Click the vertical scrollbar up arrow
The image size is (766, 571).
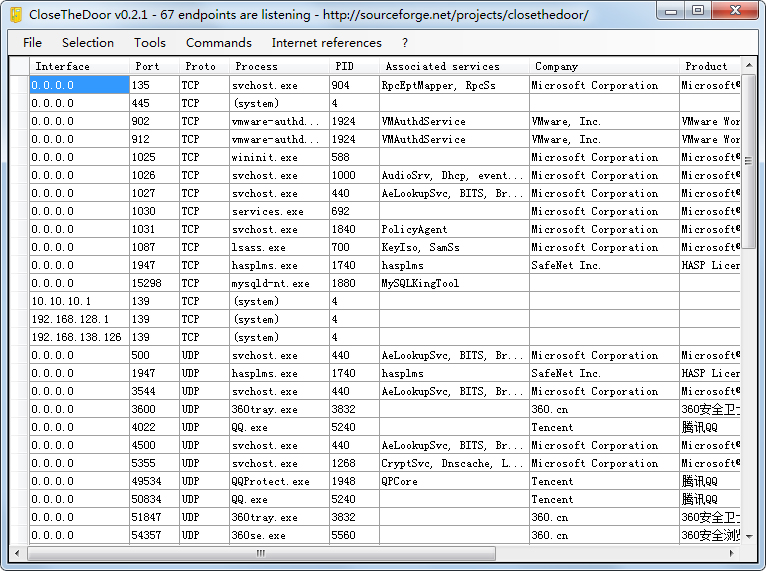coord(748,65)
